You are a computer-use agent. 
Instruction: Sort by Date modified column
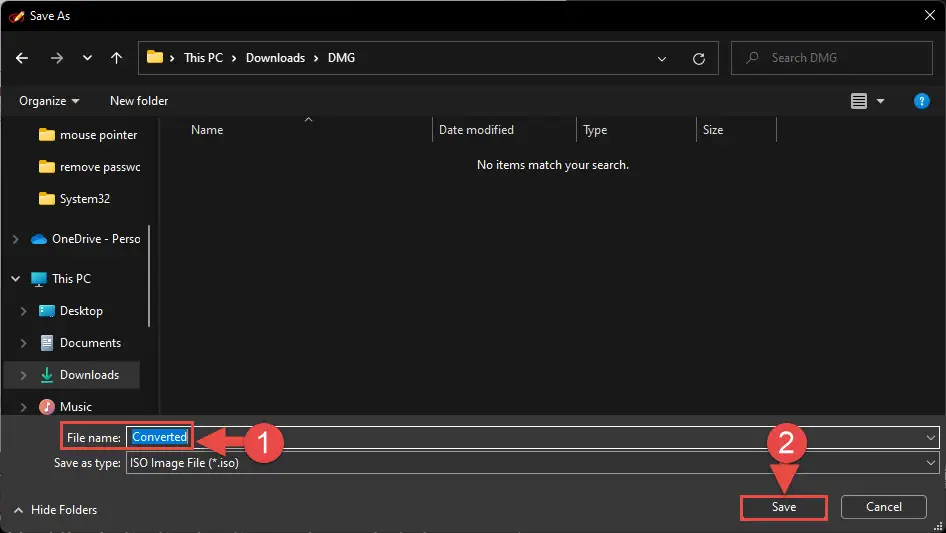pos(476,130)
